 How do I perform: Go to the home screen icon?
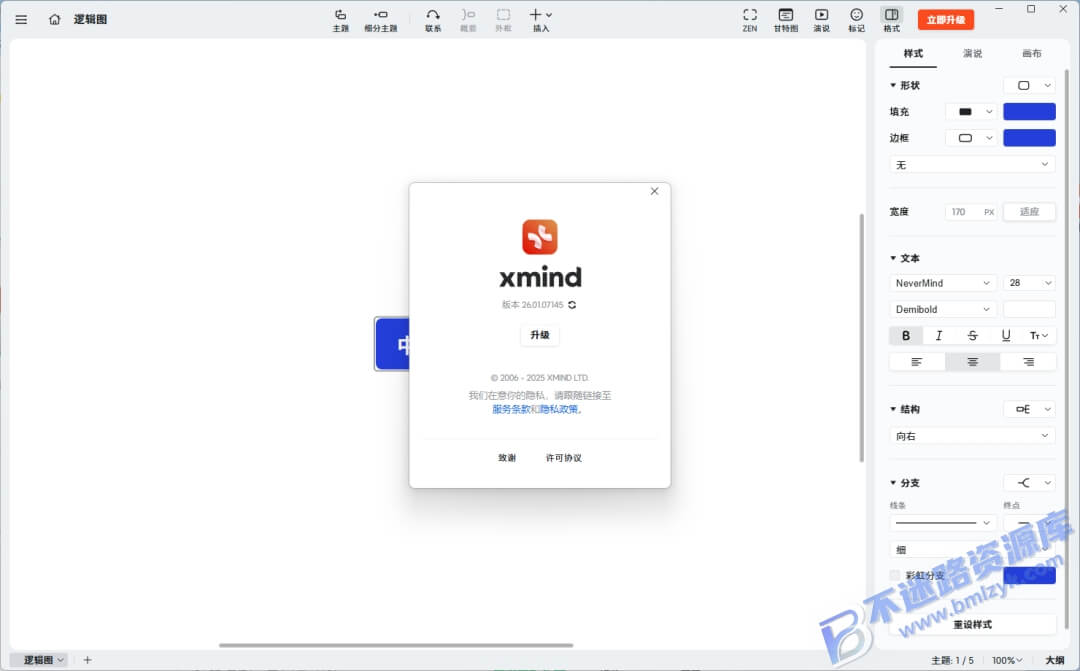tap(54, 19)
